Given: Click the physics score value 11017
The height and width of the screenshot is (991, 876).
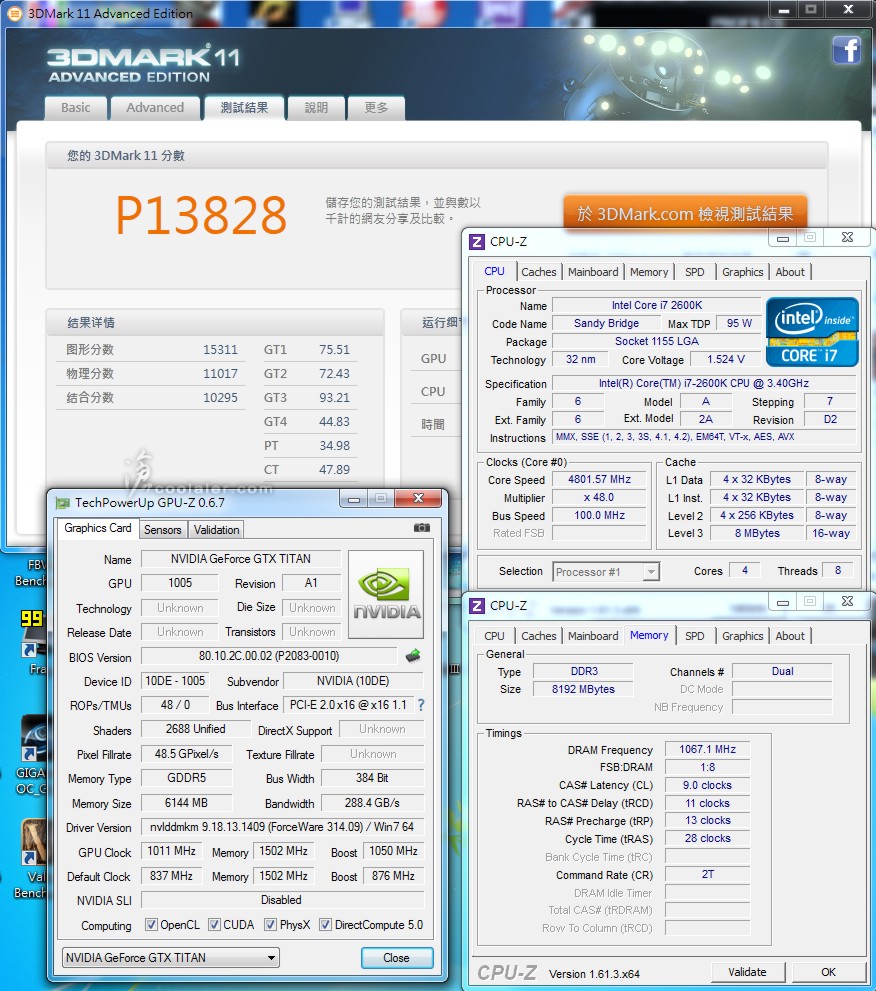Looking at the screenshot, I should (x=220, y=374).
